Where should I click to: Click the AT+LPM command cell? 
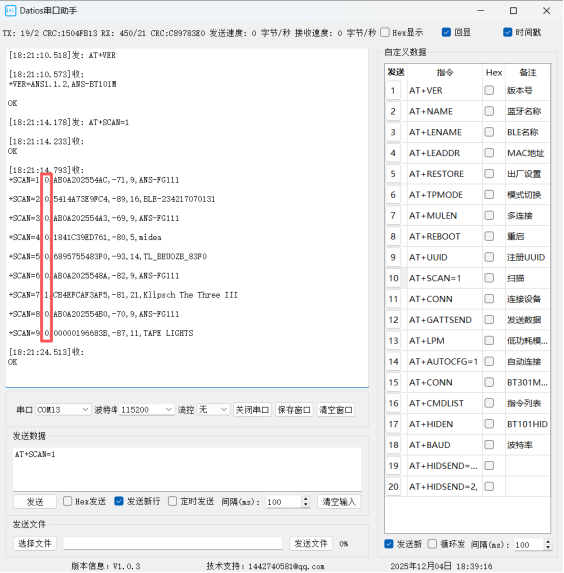point(444,341)
